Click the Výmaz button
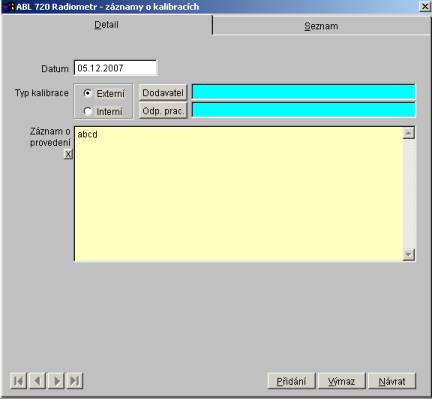 click(x=342, y=381)
